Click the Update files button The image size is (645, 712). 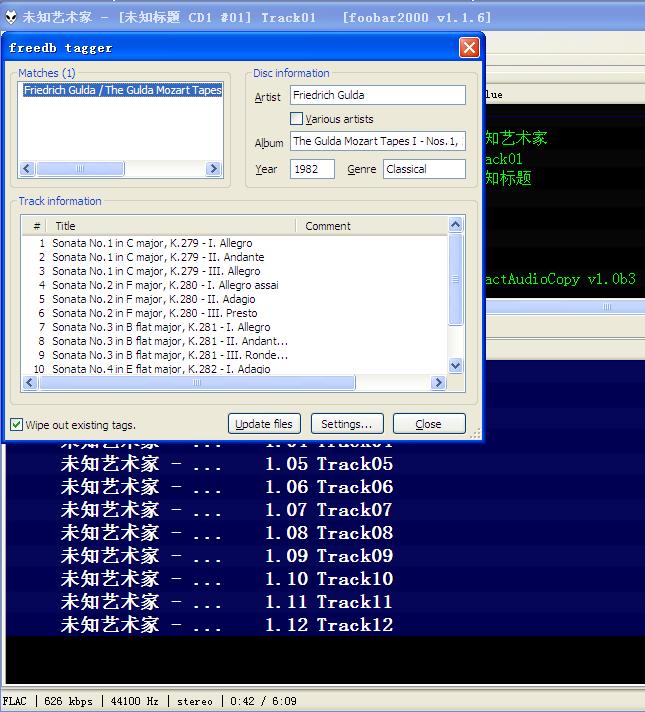coord(264,424)
